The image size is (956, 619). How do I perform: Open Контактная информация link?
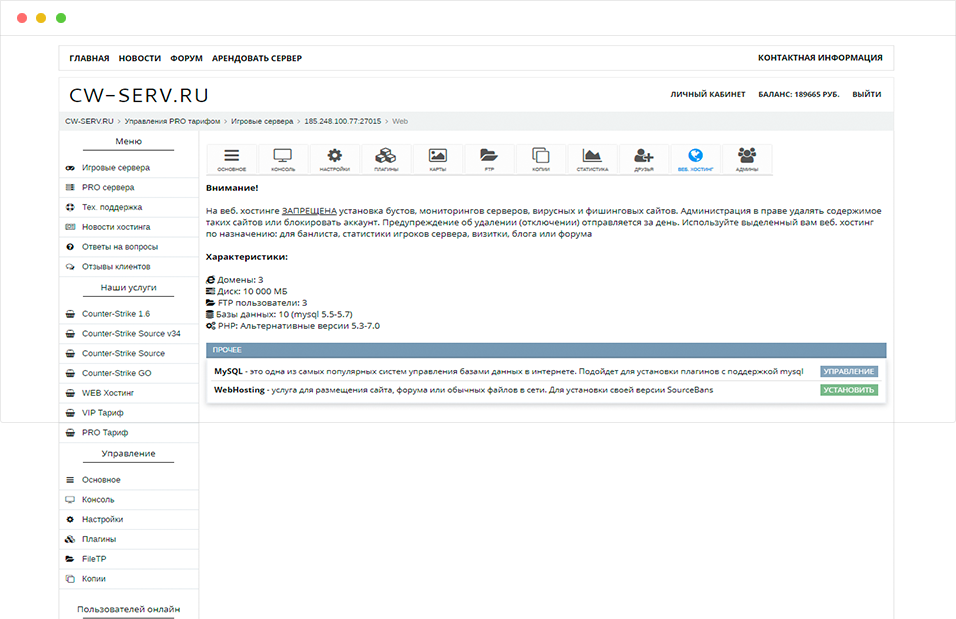tap(819, 58)
